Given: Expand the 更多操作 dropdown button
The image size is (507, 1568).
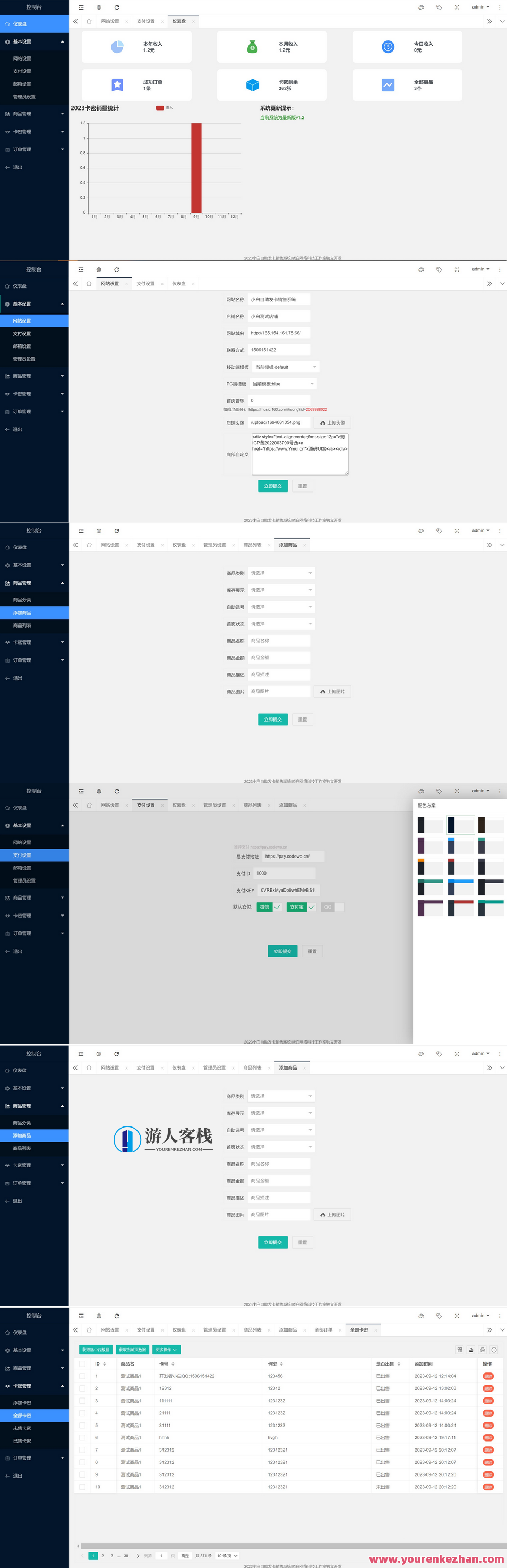Looking at the screenshot, I should 166,1350.
